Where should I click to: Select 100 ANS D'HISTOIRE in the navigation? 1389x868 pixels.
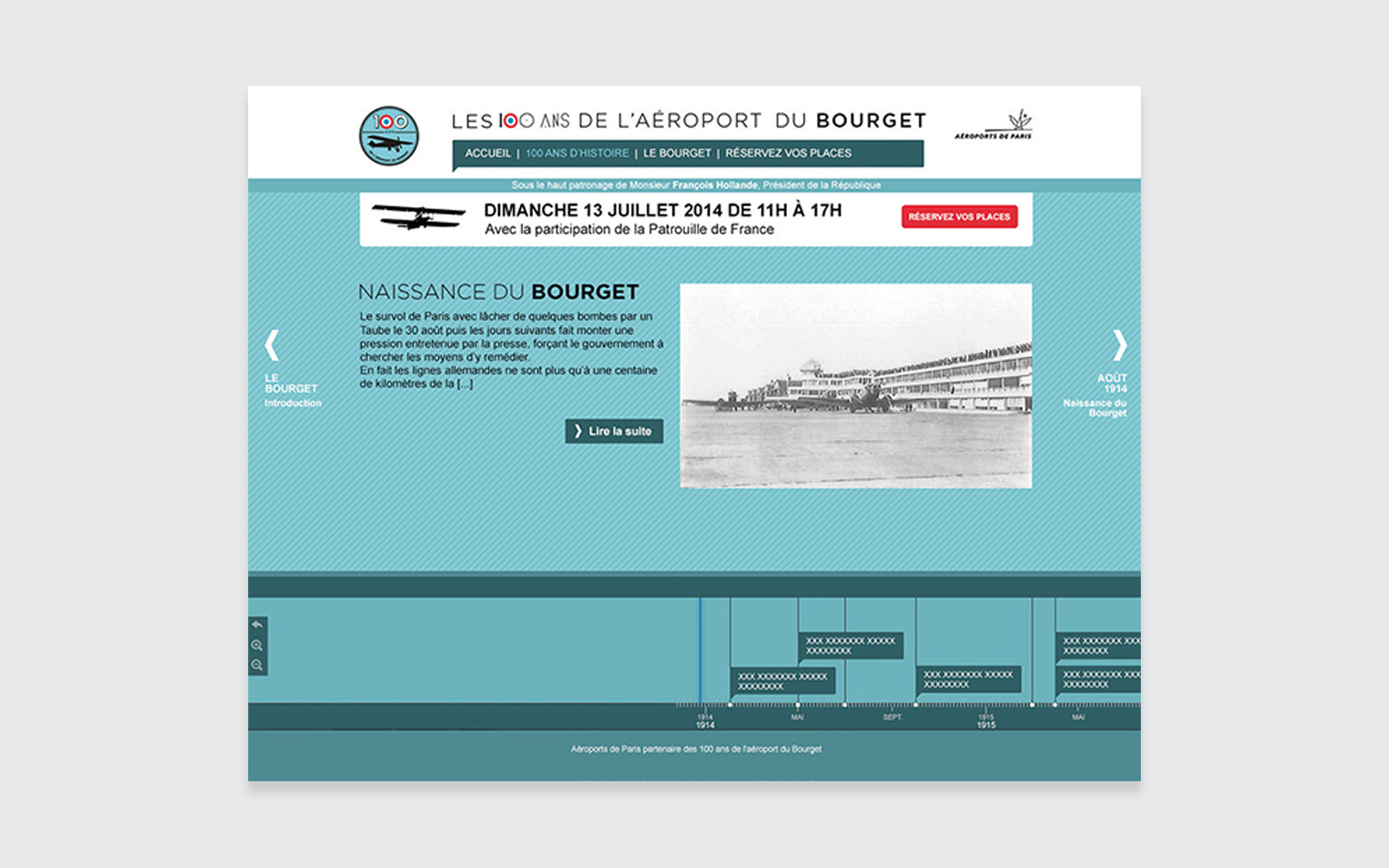577,153
